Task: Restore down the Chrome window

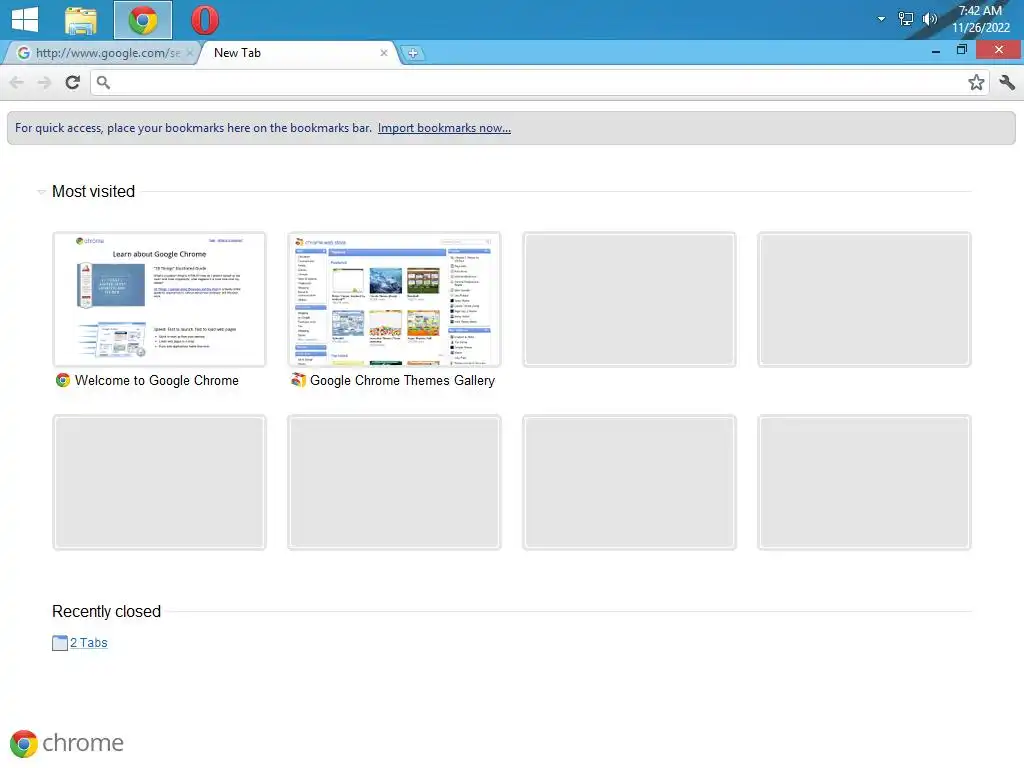Action: click(961, 50)
